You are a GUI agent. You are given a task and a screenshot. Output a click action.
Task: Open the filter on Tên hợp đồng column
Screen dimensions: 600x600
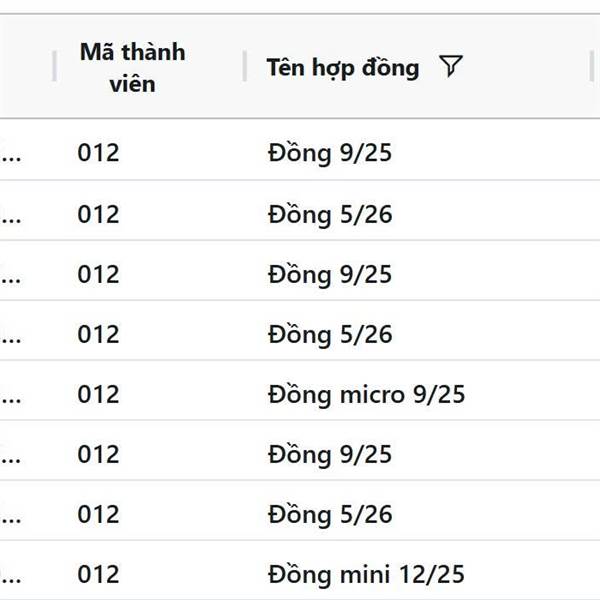(x=451, y=66)
